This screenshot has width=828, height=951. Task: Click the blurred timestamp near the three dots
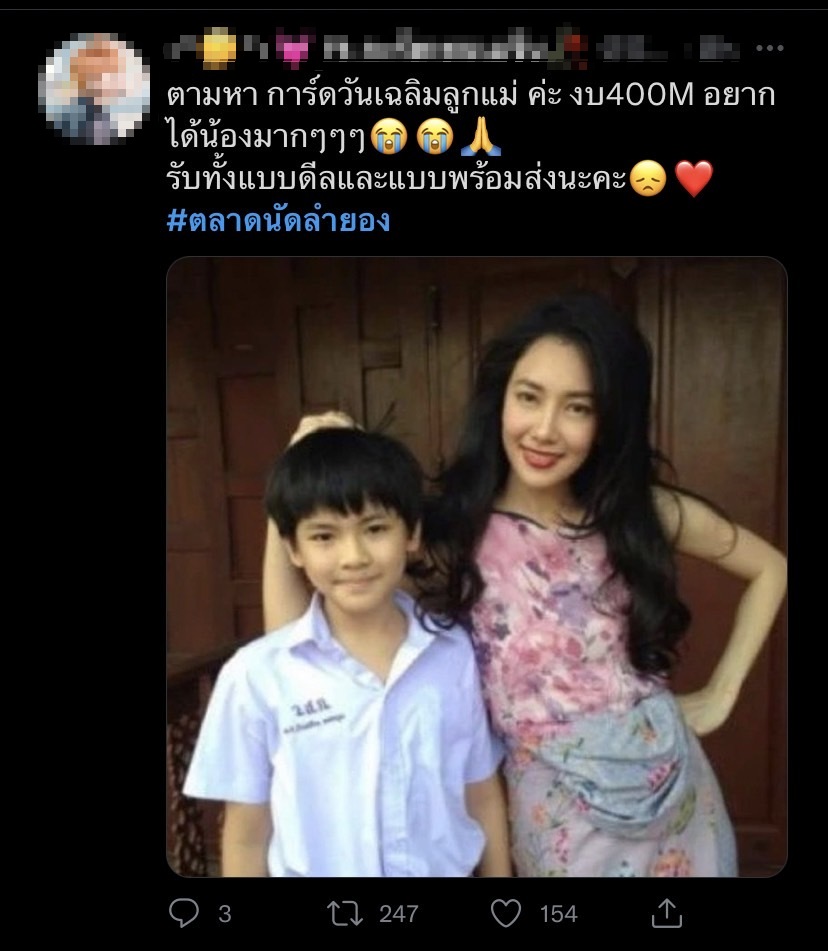(x=718, y=48)
